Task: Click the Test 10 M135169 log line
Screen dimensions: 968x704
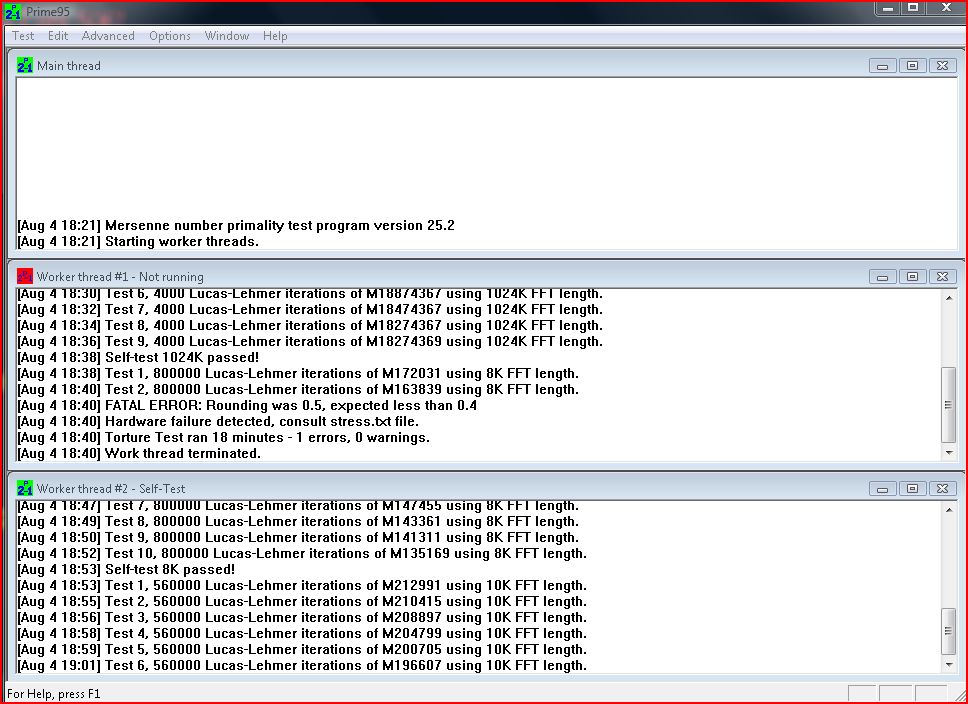Action: [x=302, y=553]
